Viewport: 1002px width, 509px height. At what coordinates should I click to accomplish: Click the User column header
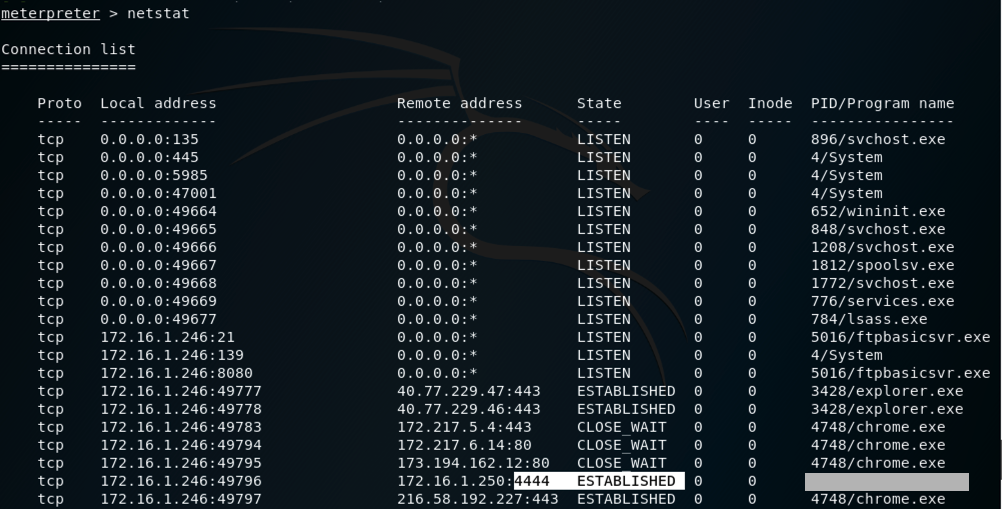(711, 103)
